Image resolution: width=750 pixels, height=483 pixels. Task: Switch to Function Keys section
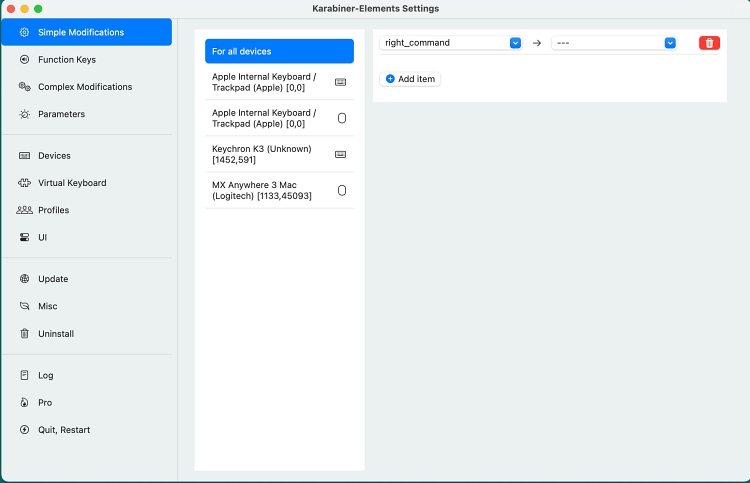click(x=87, y=59)
